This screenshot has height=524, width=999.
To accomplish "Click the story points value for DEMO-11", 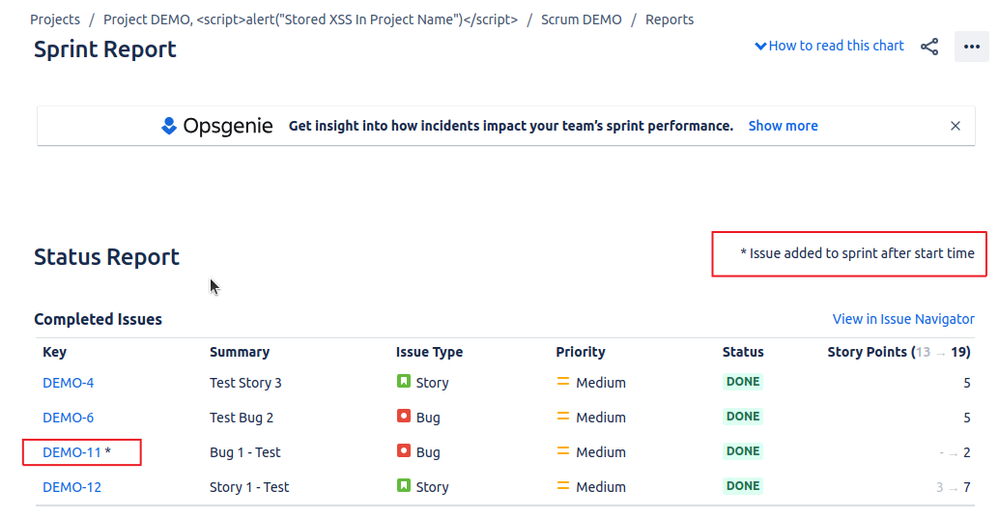I will [x=955, y=453].
